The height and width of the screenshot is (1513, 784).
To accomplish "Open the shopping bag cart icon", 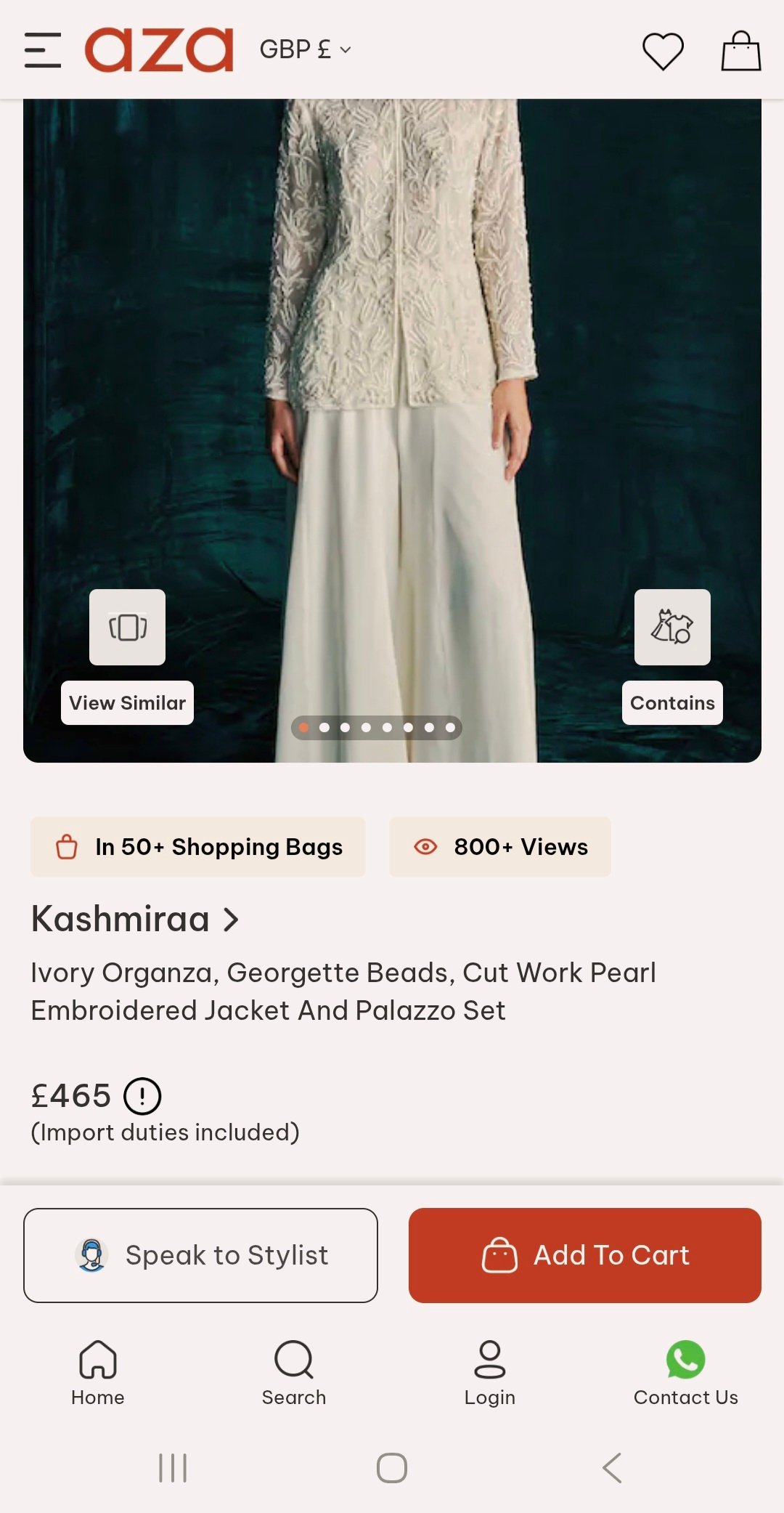I will [x=740, y=52].
